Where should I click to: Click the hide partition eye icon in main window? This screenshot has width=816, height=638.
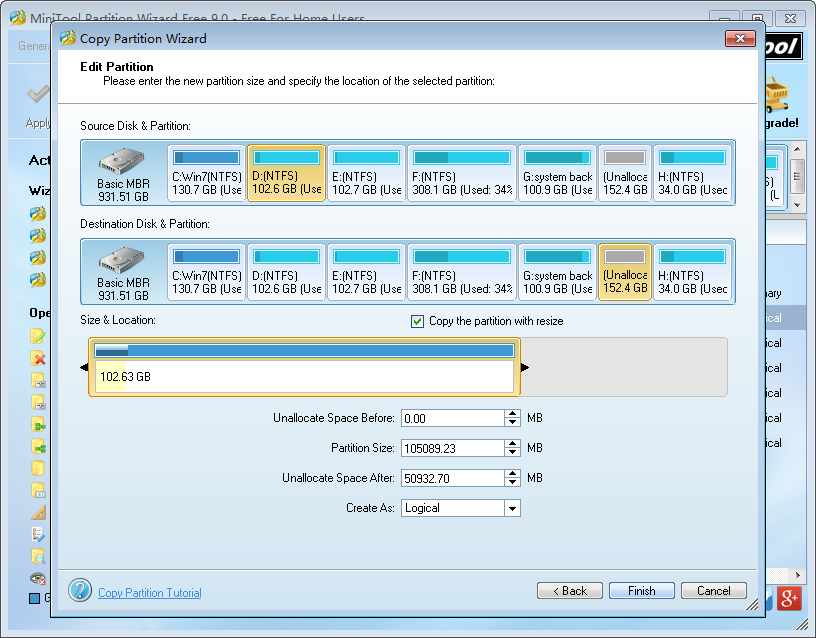pos(38,578)
